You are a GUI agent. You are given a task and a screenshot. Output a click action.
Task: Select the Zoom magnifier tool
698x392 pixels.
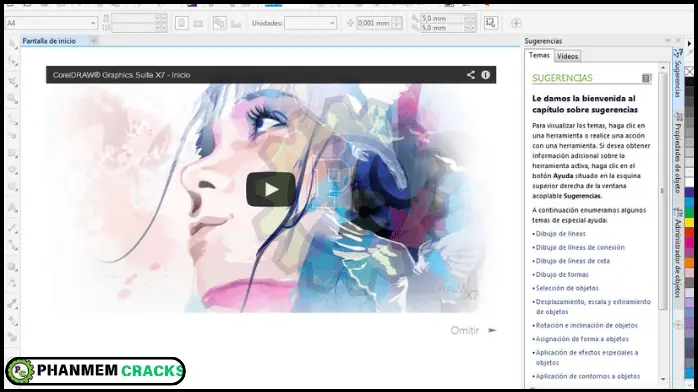(12, 99)
